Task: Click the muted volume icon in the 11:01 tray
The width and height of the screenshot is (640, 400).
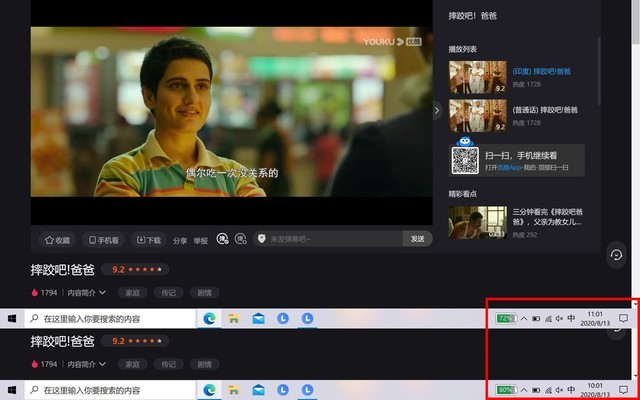Action: [x=560, y=319]
